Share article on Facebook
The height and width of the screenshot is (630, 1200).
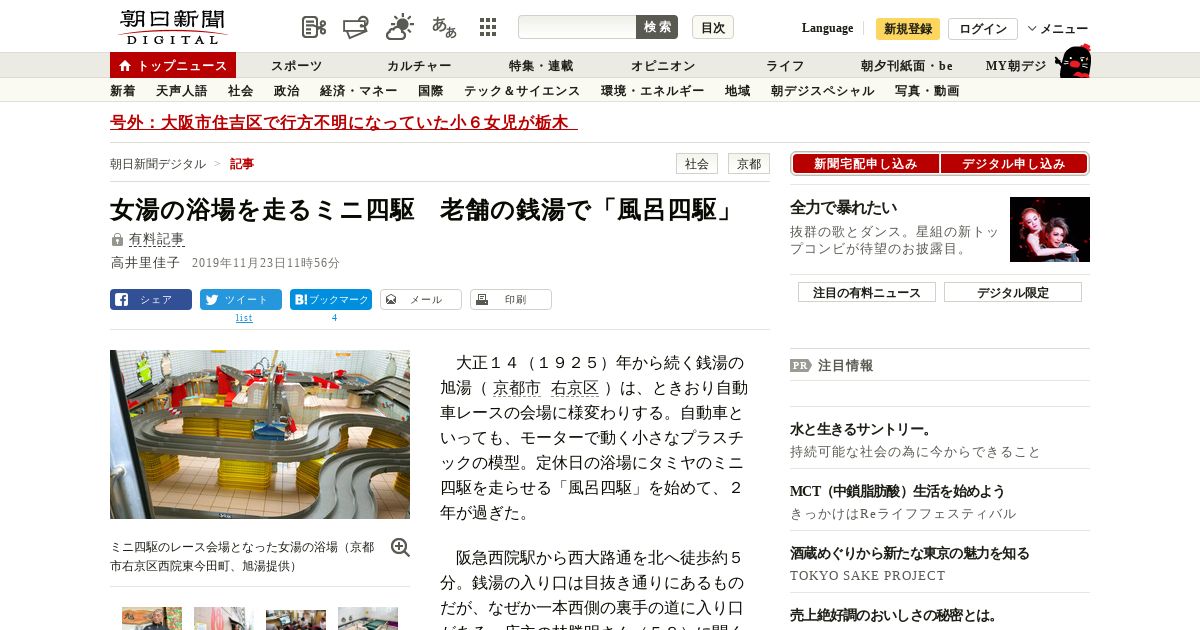point(151,299)
